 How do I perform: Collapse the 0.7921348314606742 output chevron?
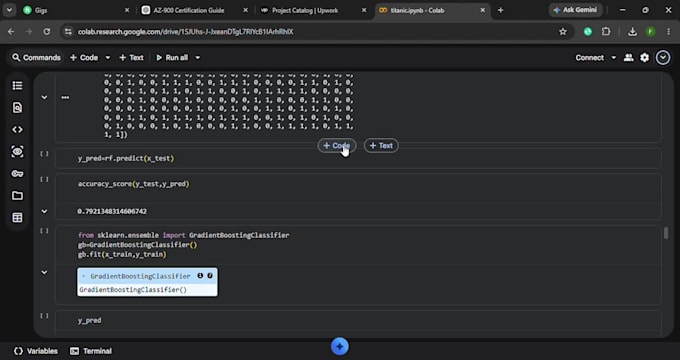[x=44, y=211]
